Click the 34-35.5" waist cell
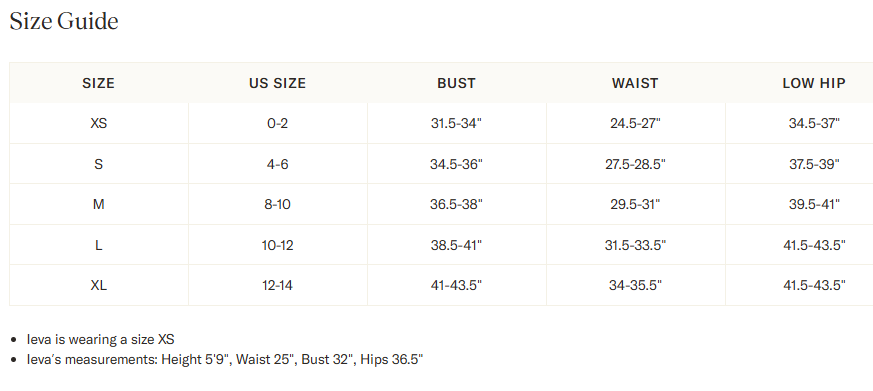 click(635, 285)
